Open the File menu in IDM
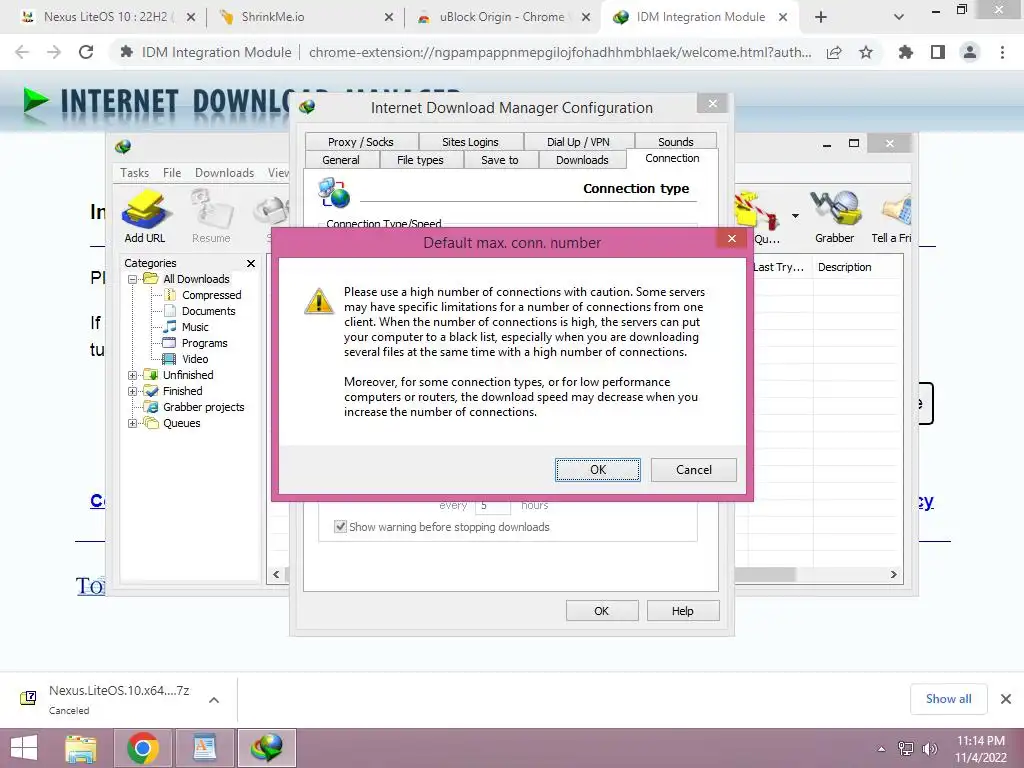Screen dimensions: 1024x768 (172, 172)
